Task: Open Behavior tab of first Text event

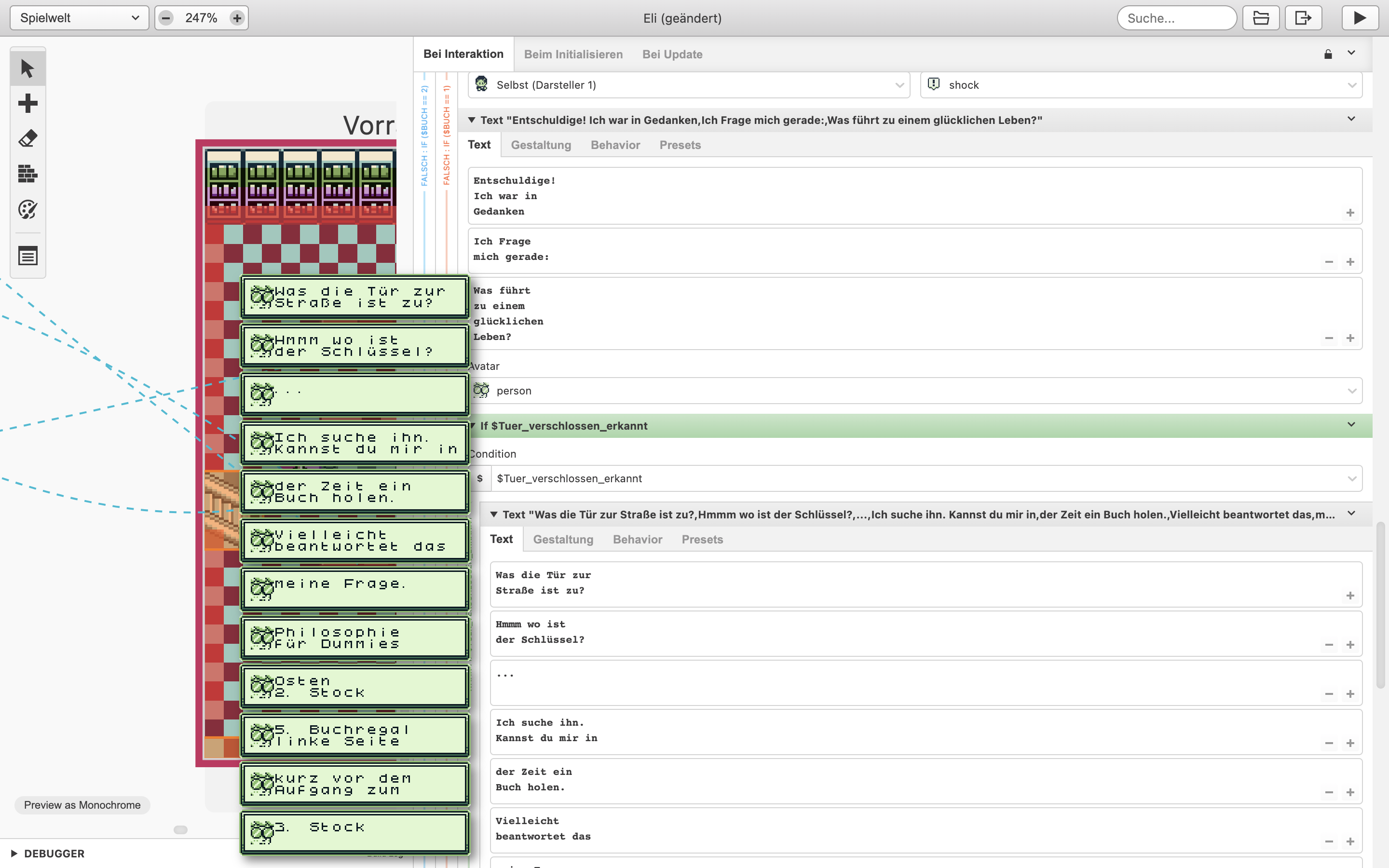Action: coord(615,145)
